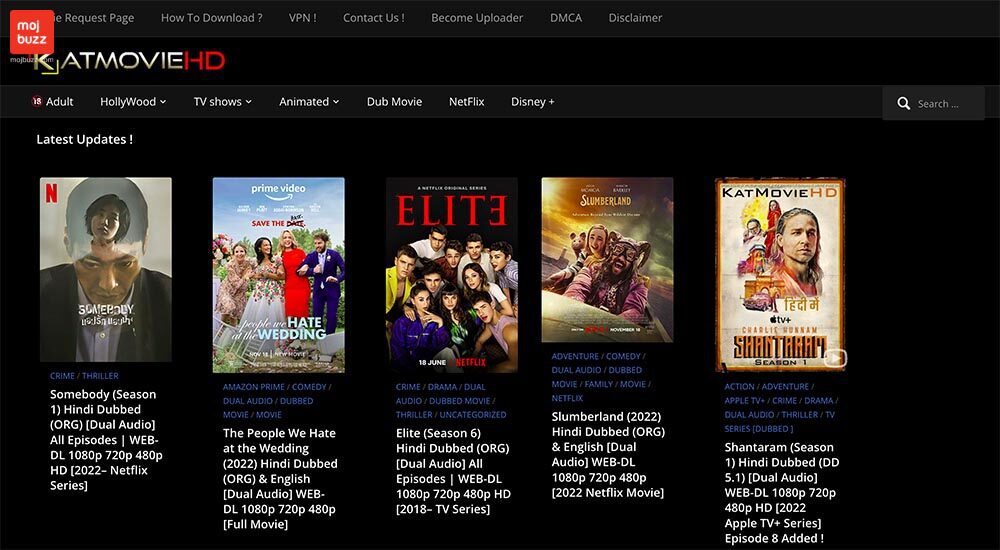Viewport: 1000px width, 550px height.
Task: Select THRILLER tag under Somebody poster
Action: point(100,376)
